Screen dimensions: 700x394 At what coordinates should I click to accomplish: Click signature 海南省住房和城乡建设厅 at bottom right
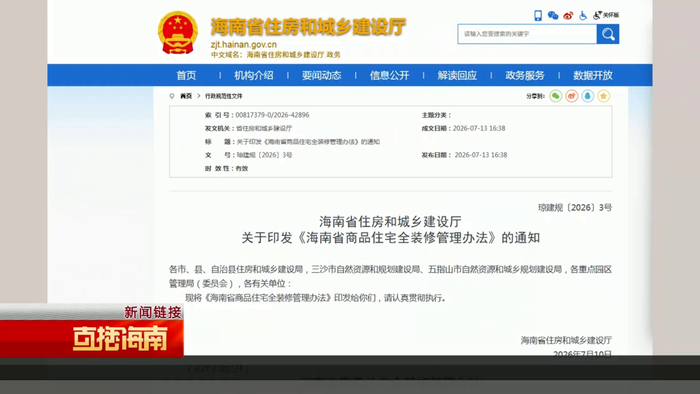point(566,340)
